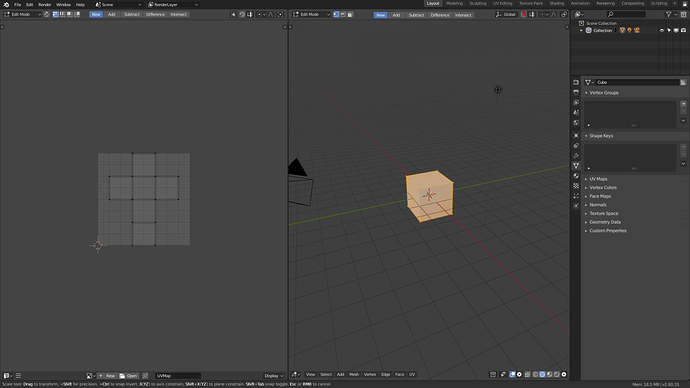Open the Edit Mode dropdown in 3D viewport
This screenshot has height=388, width=690.
(x=312, y=15)
